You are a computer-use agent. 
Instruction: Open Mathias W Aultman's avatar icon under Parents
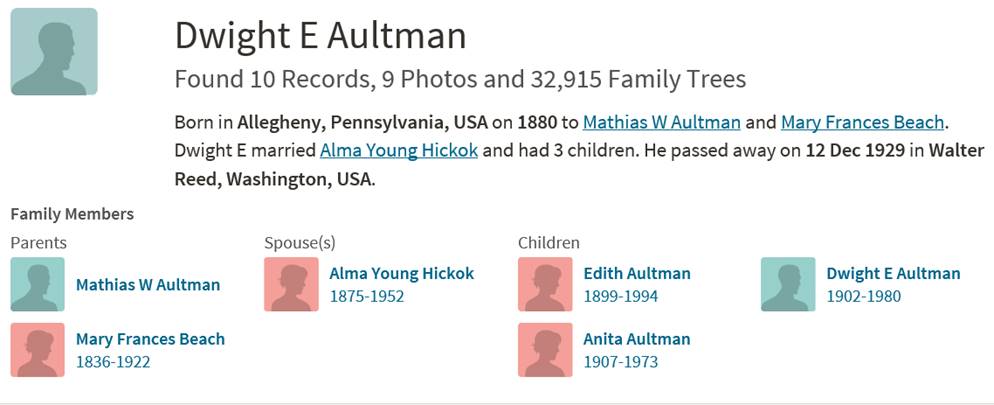(x=37, y=284)
